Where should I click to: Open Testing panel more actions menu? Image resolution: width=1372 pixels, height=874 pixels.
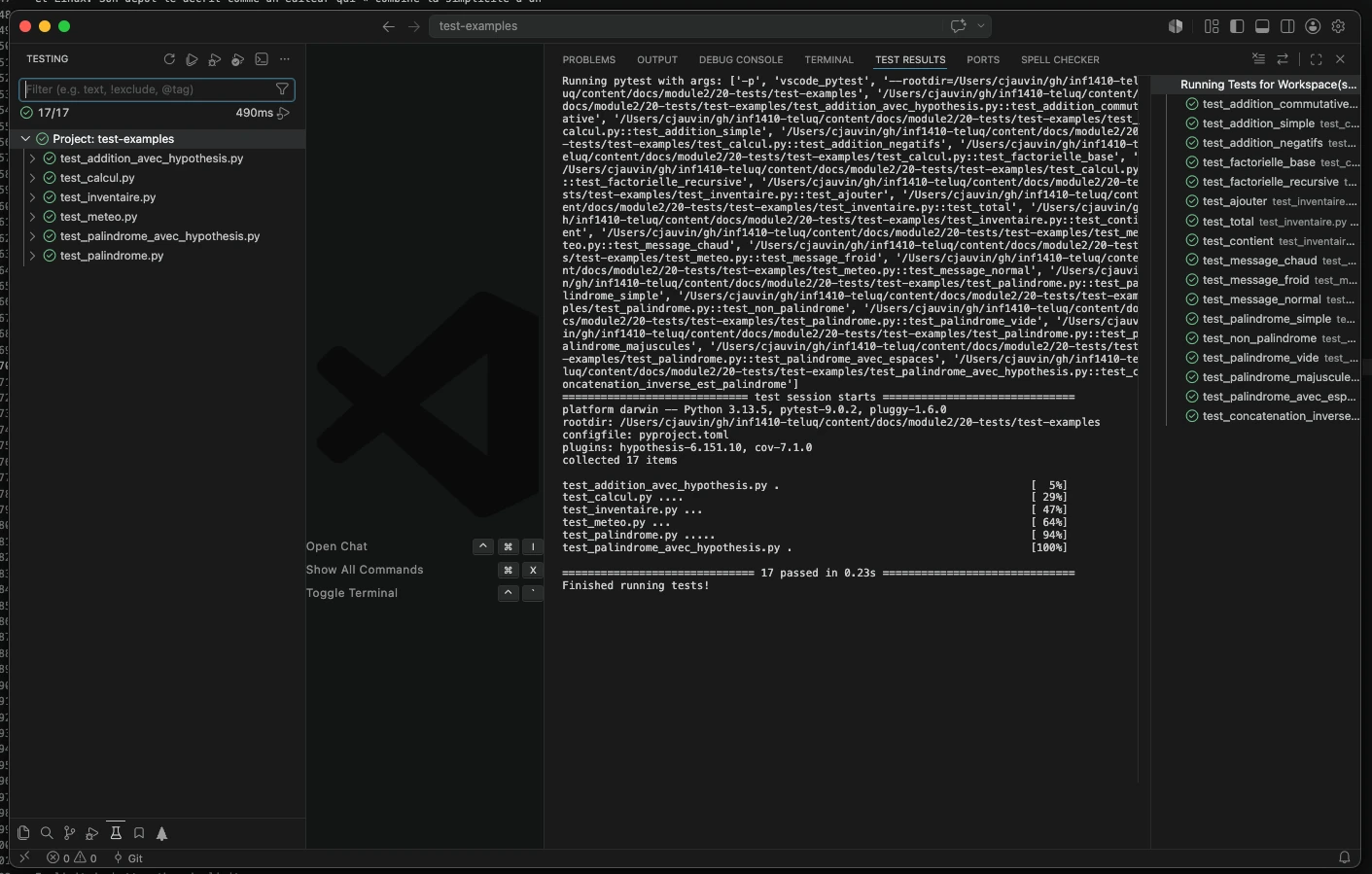[285, 59]
